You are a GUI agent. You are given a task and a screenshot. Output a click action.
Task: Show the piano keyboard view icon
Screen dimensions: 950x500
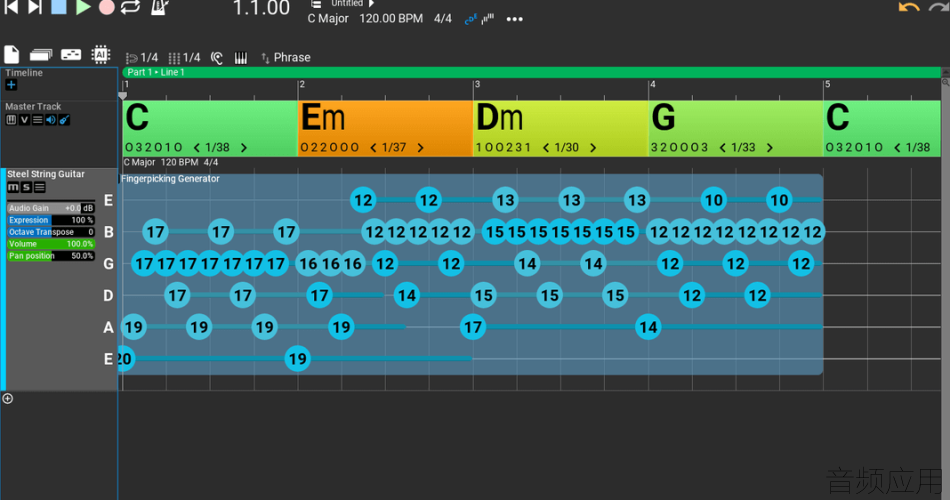pyautogui.click(x=241, y=58)
